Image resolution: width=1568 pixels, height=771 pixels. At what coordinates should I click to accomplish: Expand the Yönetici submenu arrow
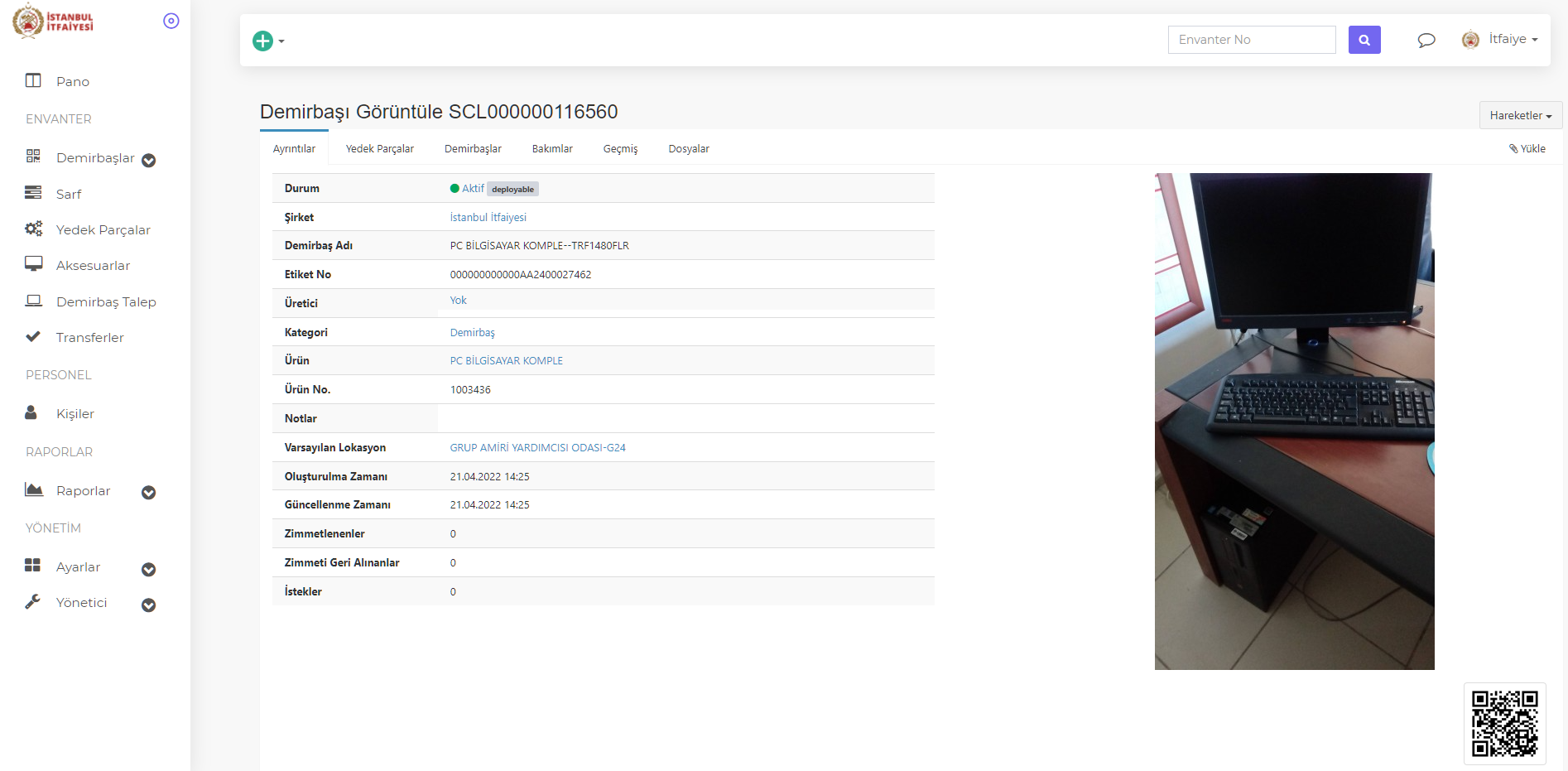149,605
